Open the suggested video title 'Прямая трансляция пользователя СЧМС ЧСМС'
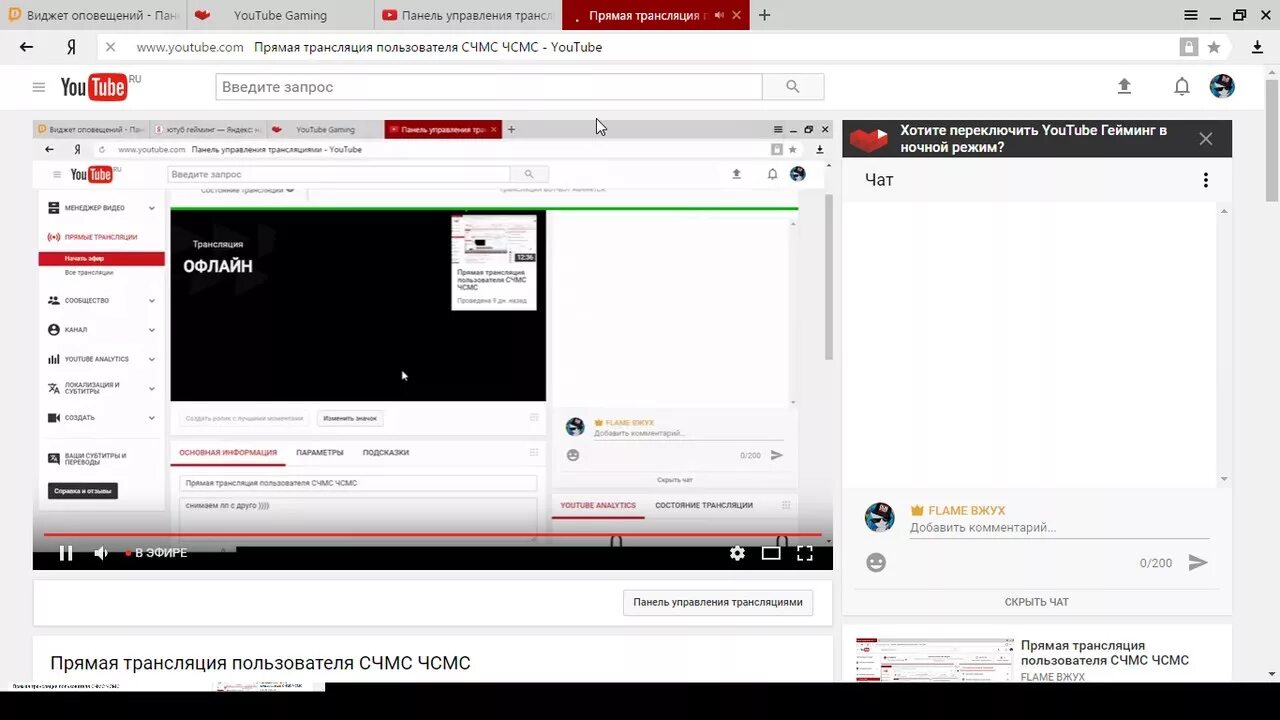1280x720 pixels. coord(1105,653)
